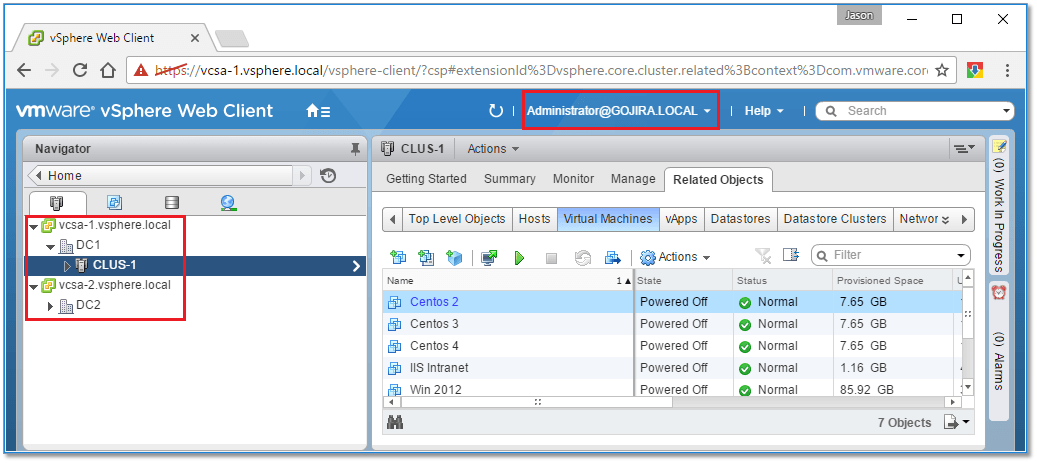The width and height of the screenshot is (1037, 463).
Task: Open Work In Progress side panel
Action: pyautogui.click(x=999, y=204)
